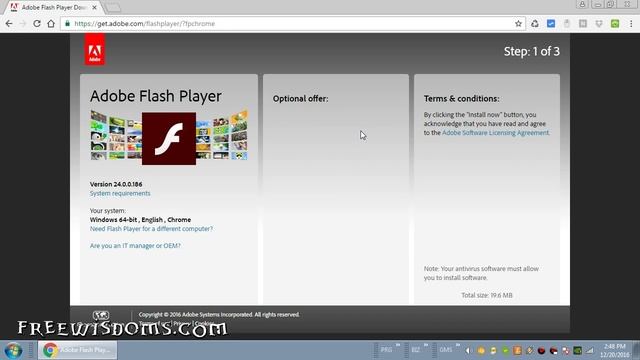Click the blue checkmark extension icon
The image size is (640, 360).
pos(551,24)
